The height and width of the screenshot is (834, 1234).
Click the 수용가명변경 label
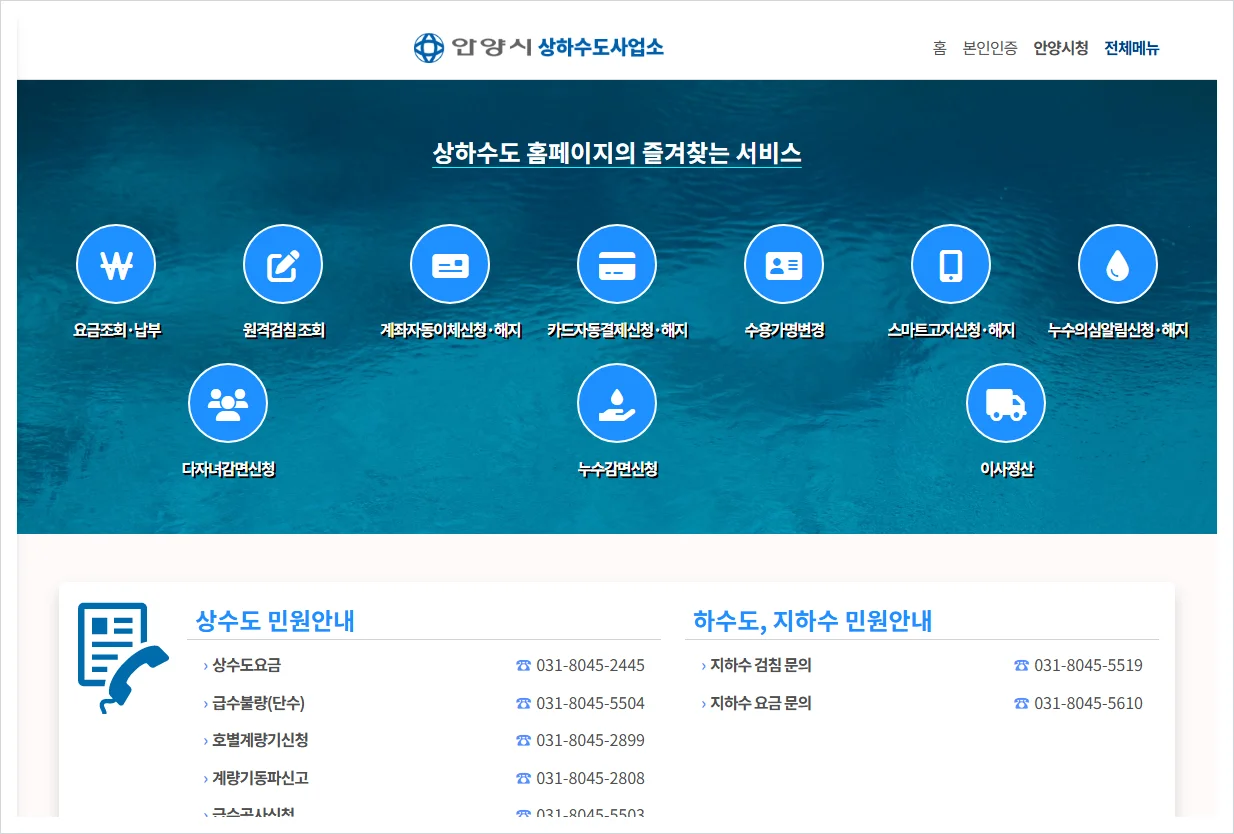tap(784, 330)
